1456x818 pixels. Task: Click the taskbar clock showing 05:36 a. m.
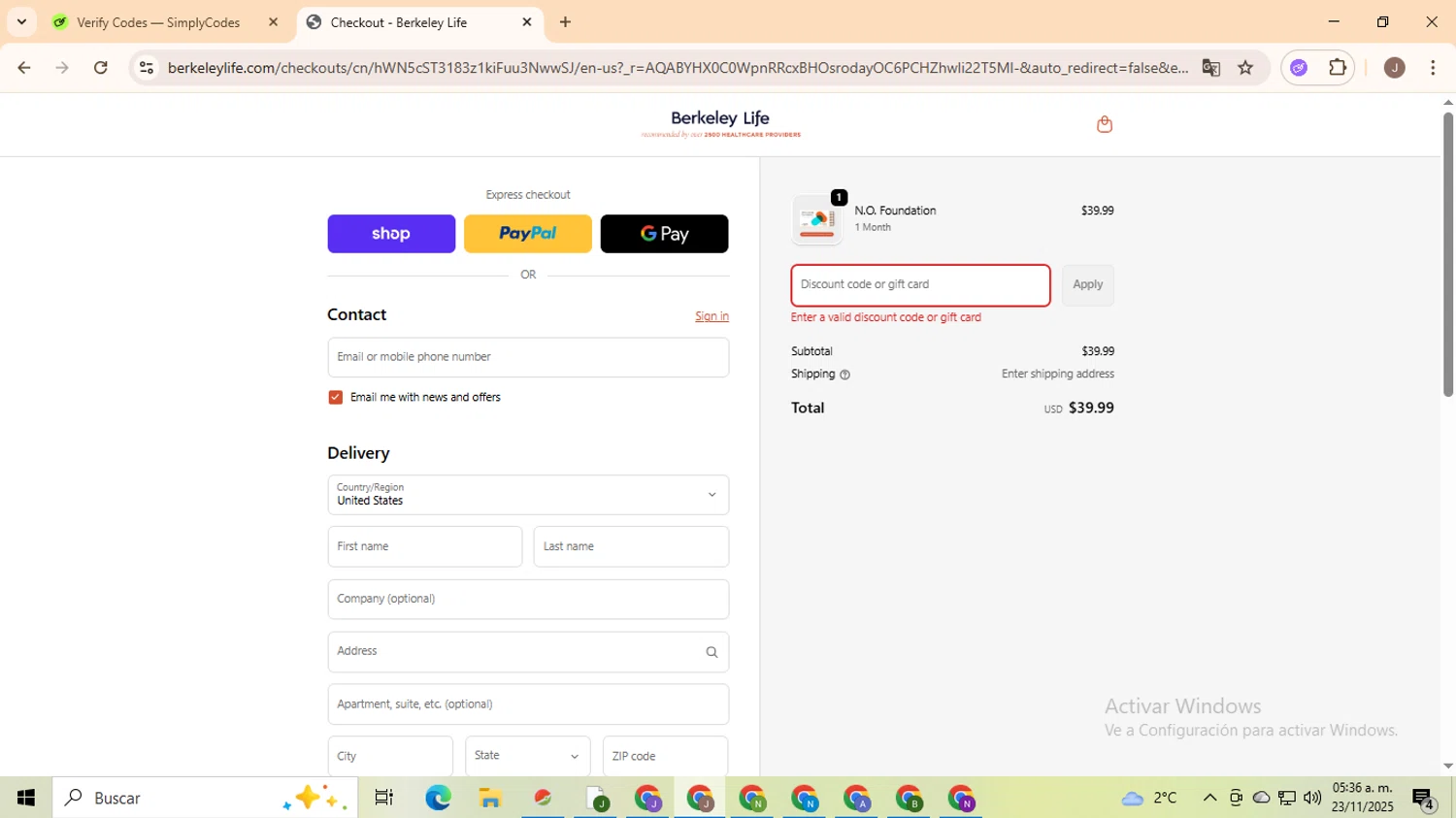click(1363, 798)
